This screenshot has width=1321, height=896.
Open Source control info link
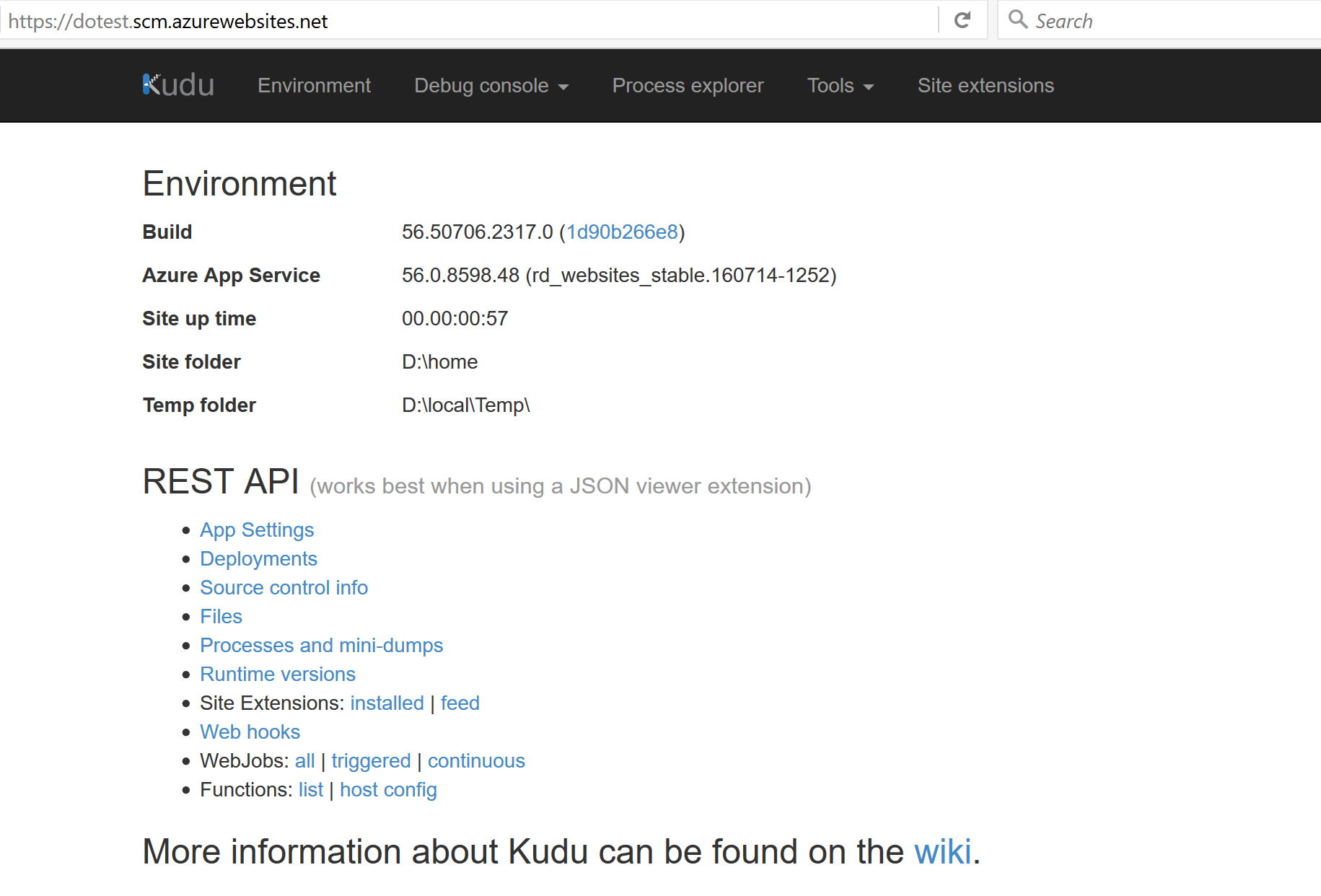tap(284, 587)
